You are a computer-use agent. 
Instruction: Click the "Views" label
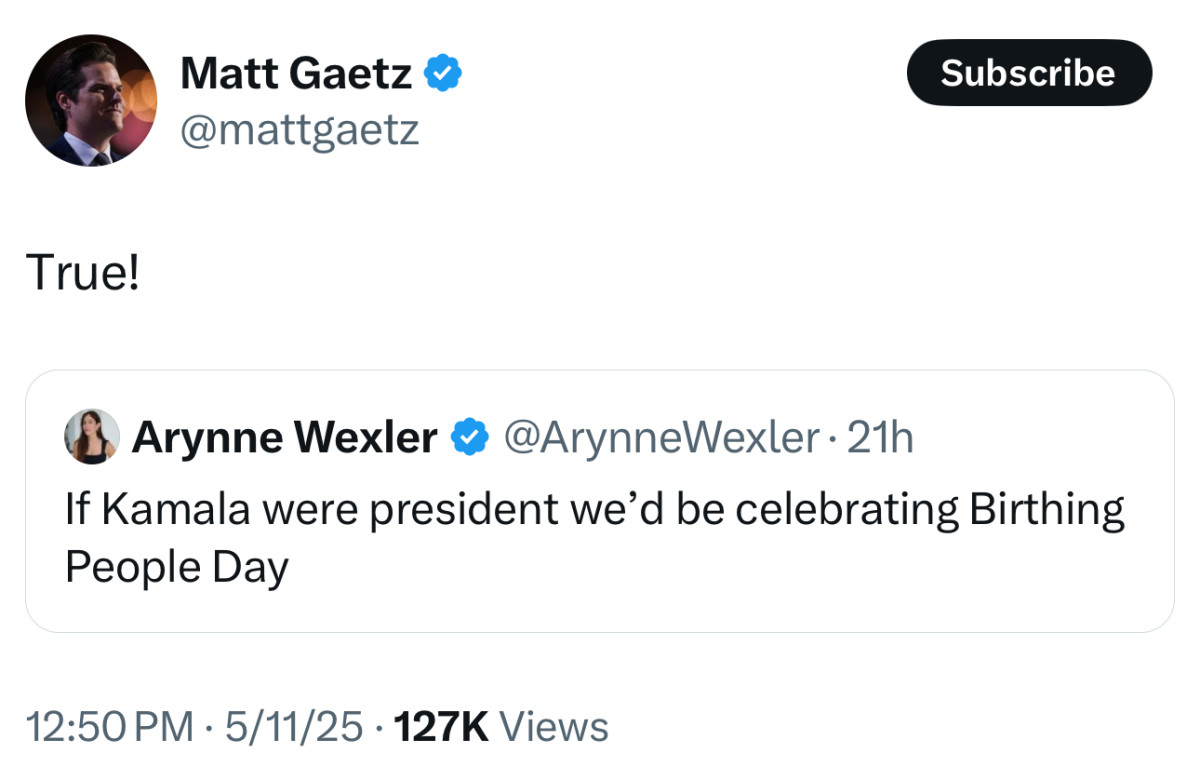553,727
